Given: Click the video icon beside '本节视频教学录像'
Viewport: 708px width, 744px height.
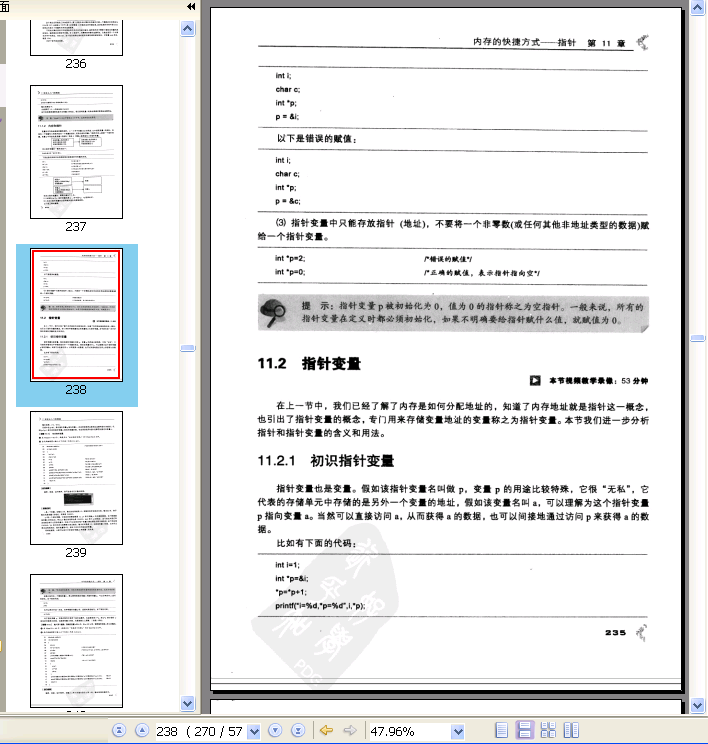Looking at the screenshot, I should (535, 381).
